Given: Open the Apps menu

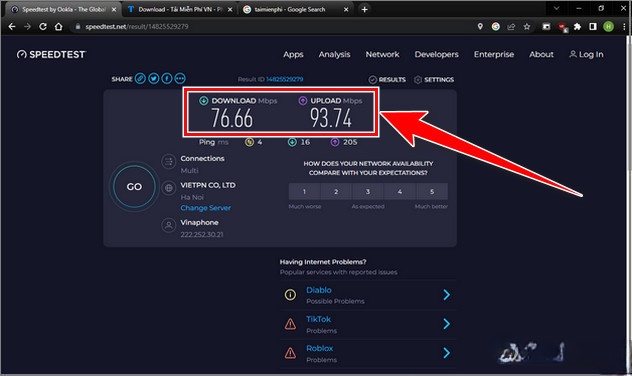Looking at the screenshot, I should coord(293,54).
